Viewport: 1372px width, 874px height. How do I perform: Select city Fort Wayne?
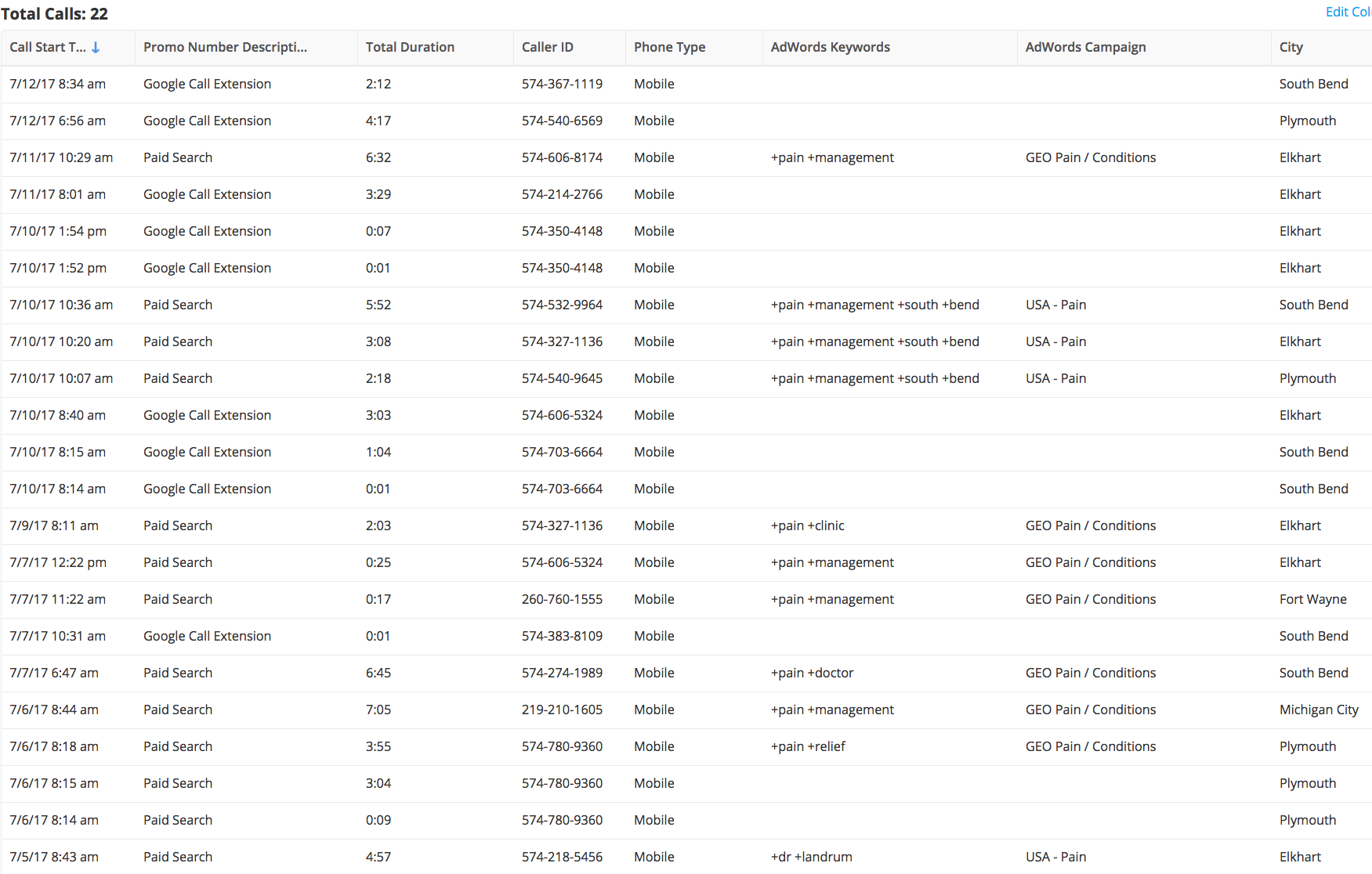click(1313, 599)
